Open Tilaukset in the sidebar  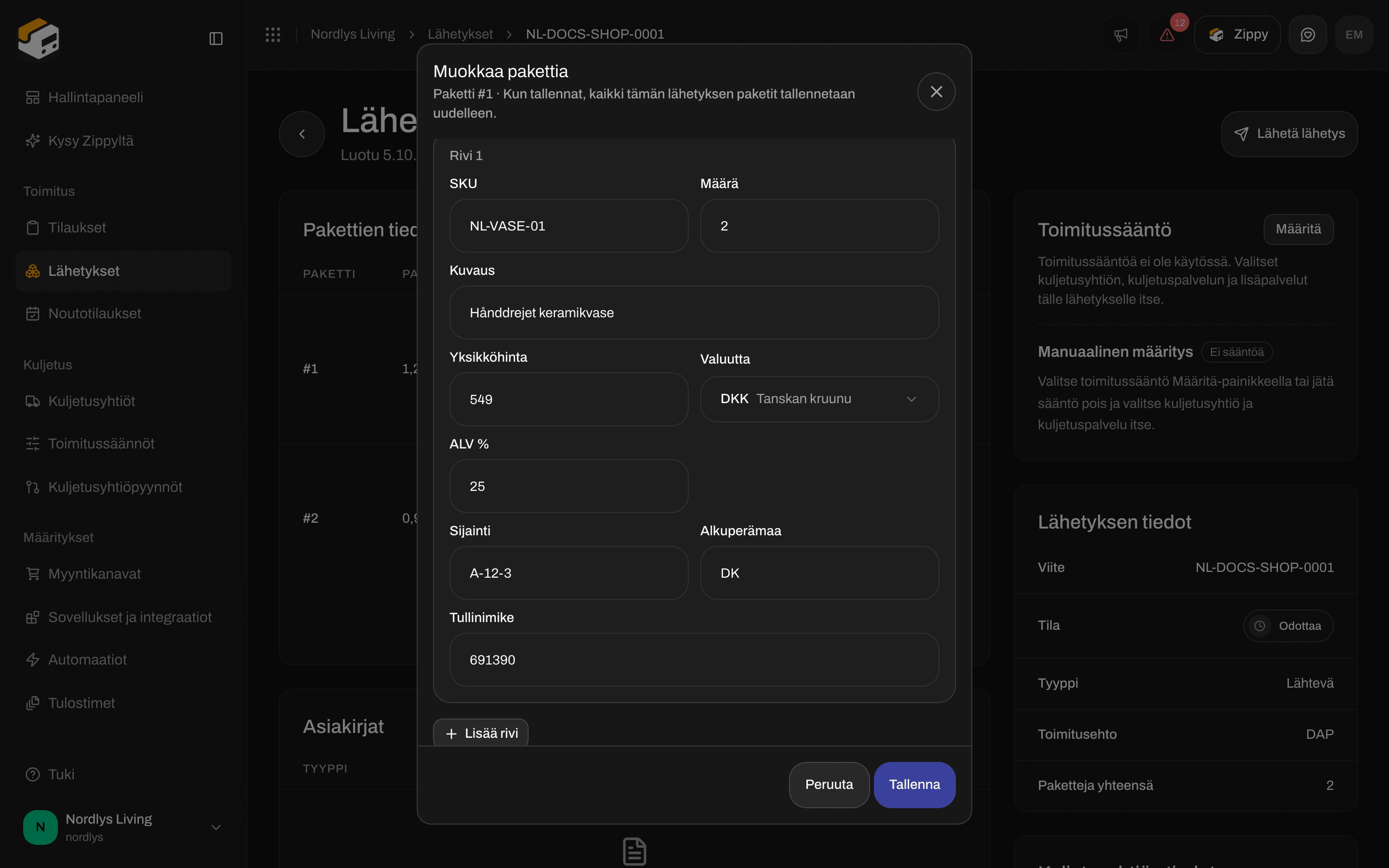123,227
